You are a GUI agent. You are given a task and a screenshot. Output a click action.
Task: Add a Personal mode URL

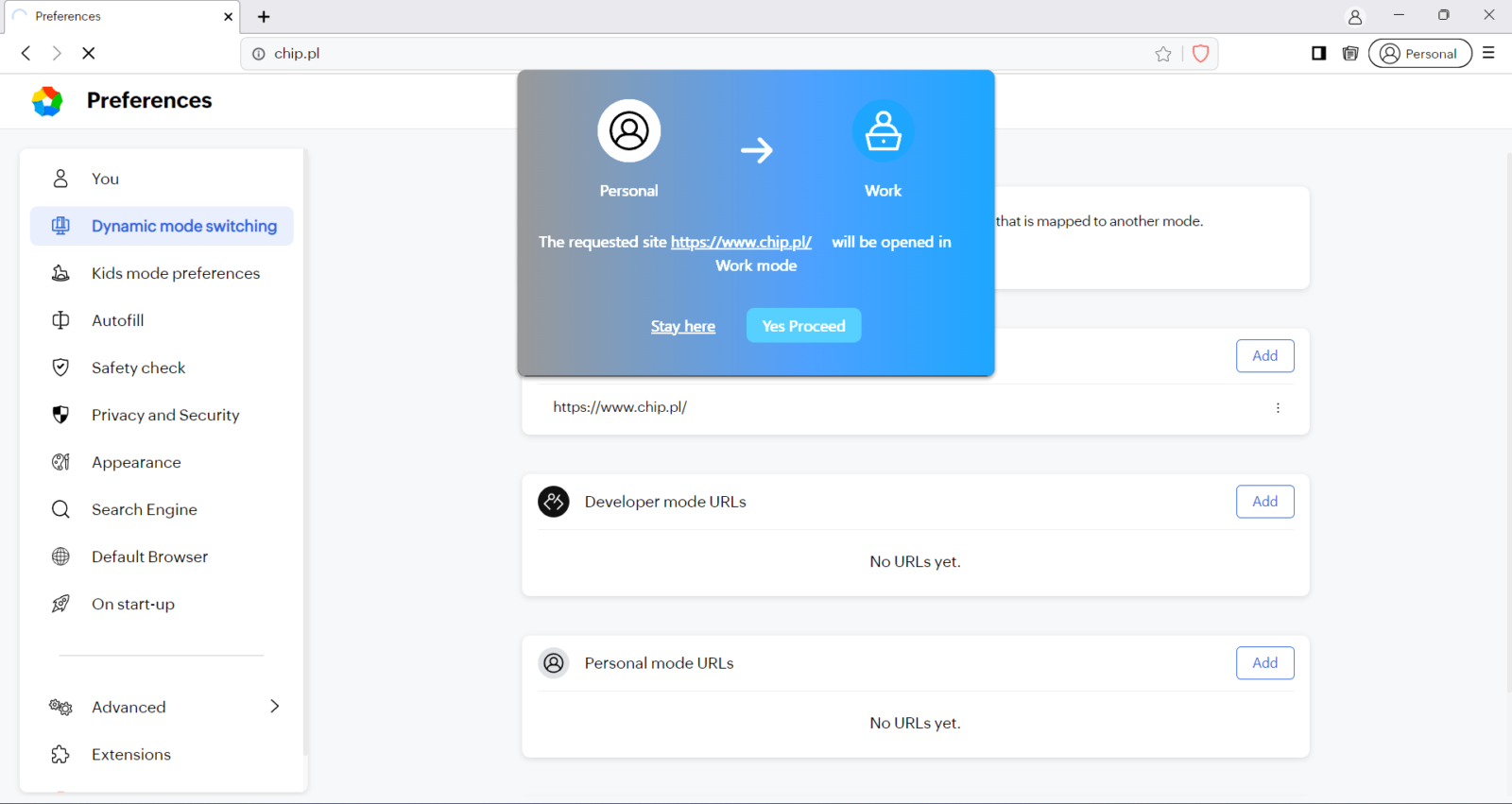pos(1264,663)
